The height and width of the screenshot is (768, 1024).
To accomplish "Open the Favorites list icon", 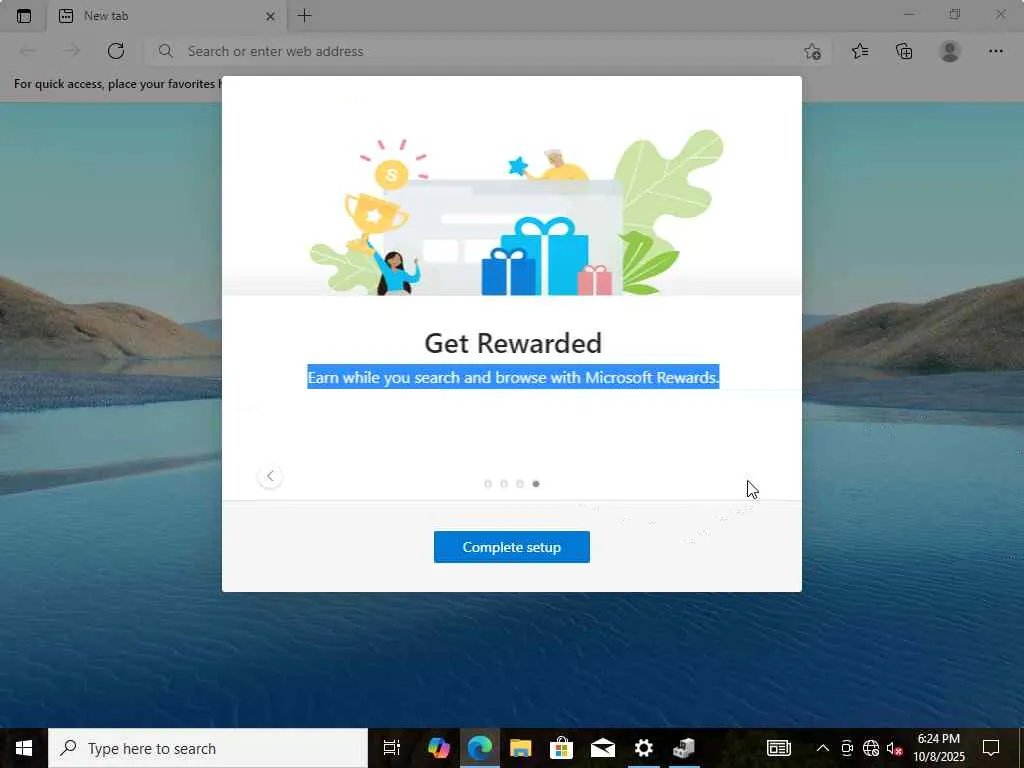I will click(x=860, y=51).
